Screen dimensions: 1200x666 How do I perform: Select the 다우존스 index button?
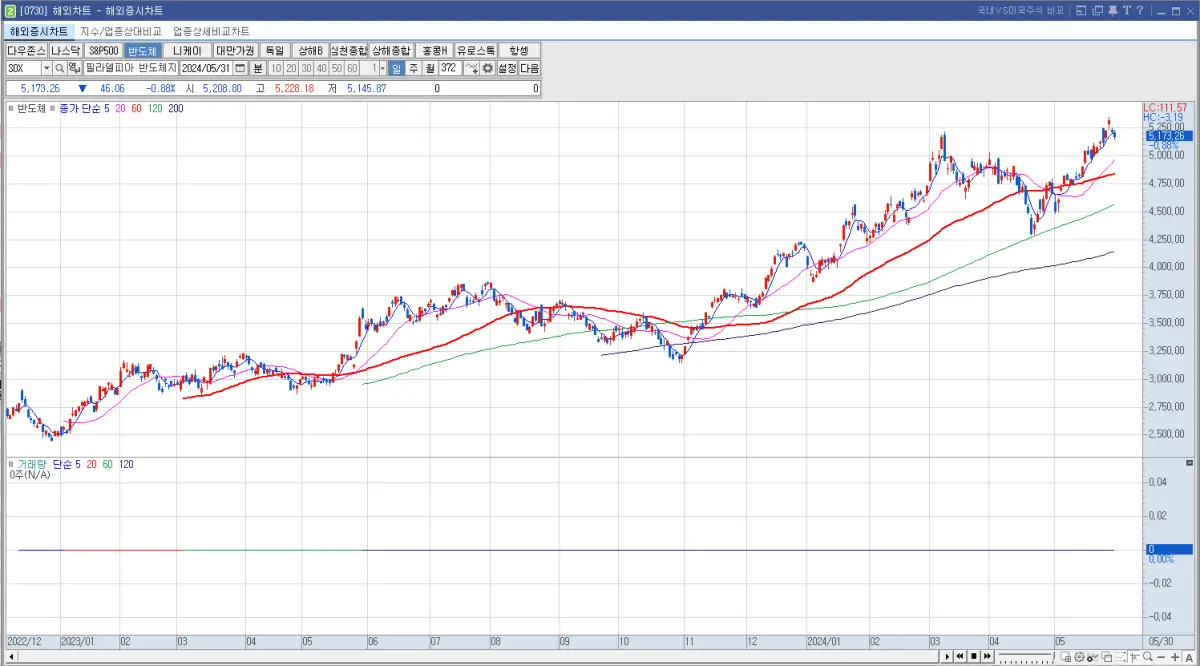pos(27,50)
